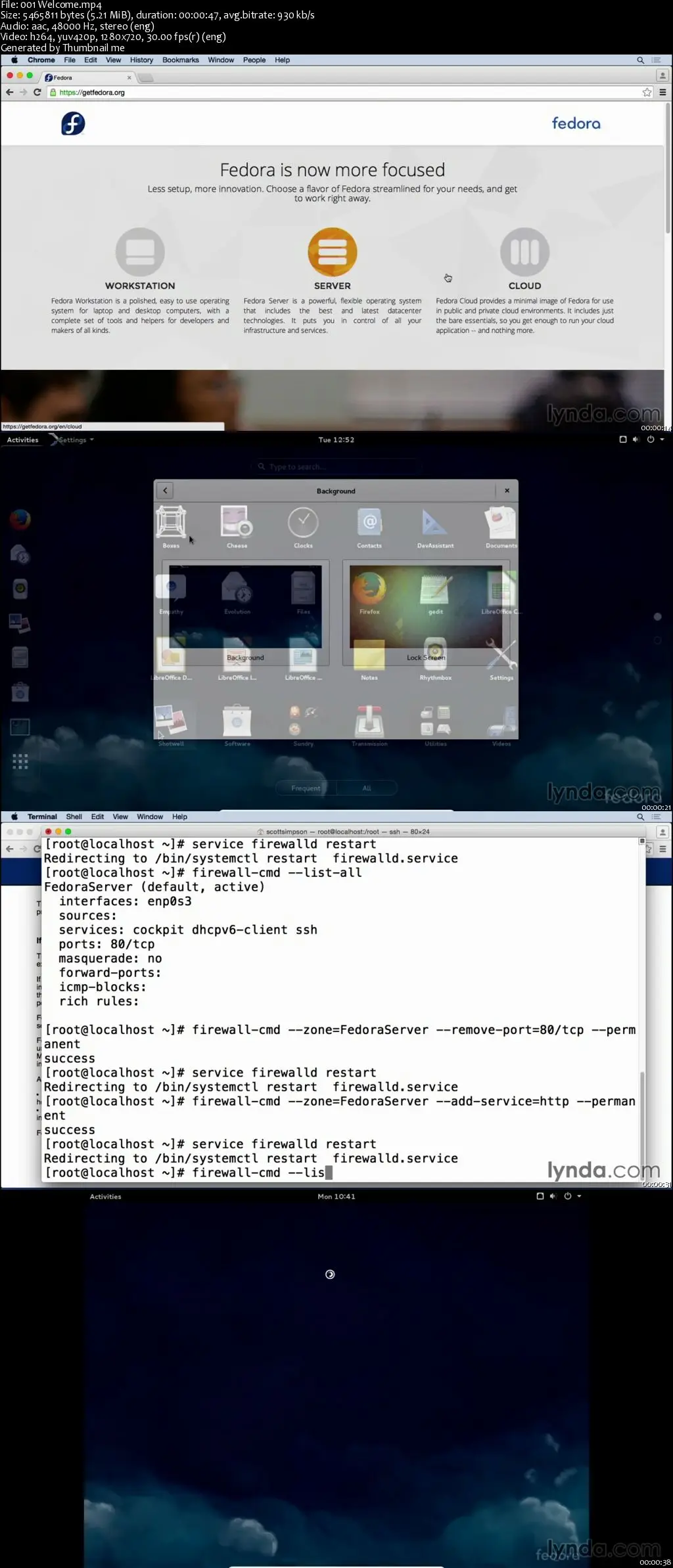Screen dimensions: 673x1568
Task: Close the Background dialog with the X
Action: [x=507, y=491]
